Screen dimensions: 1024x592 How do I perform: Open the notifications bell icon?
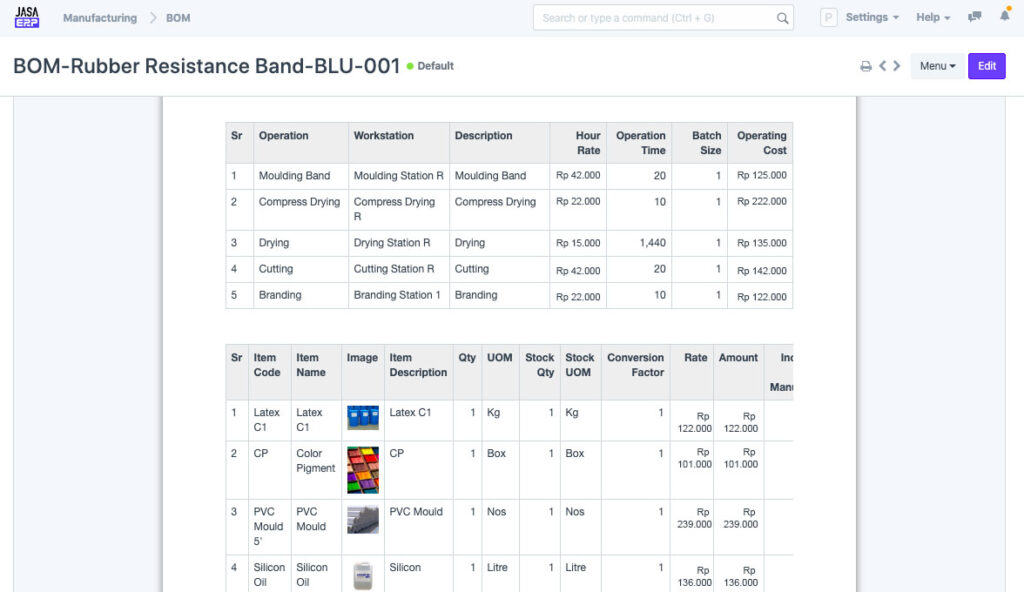[1004, 17]
